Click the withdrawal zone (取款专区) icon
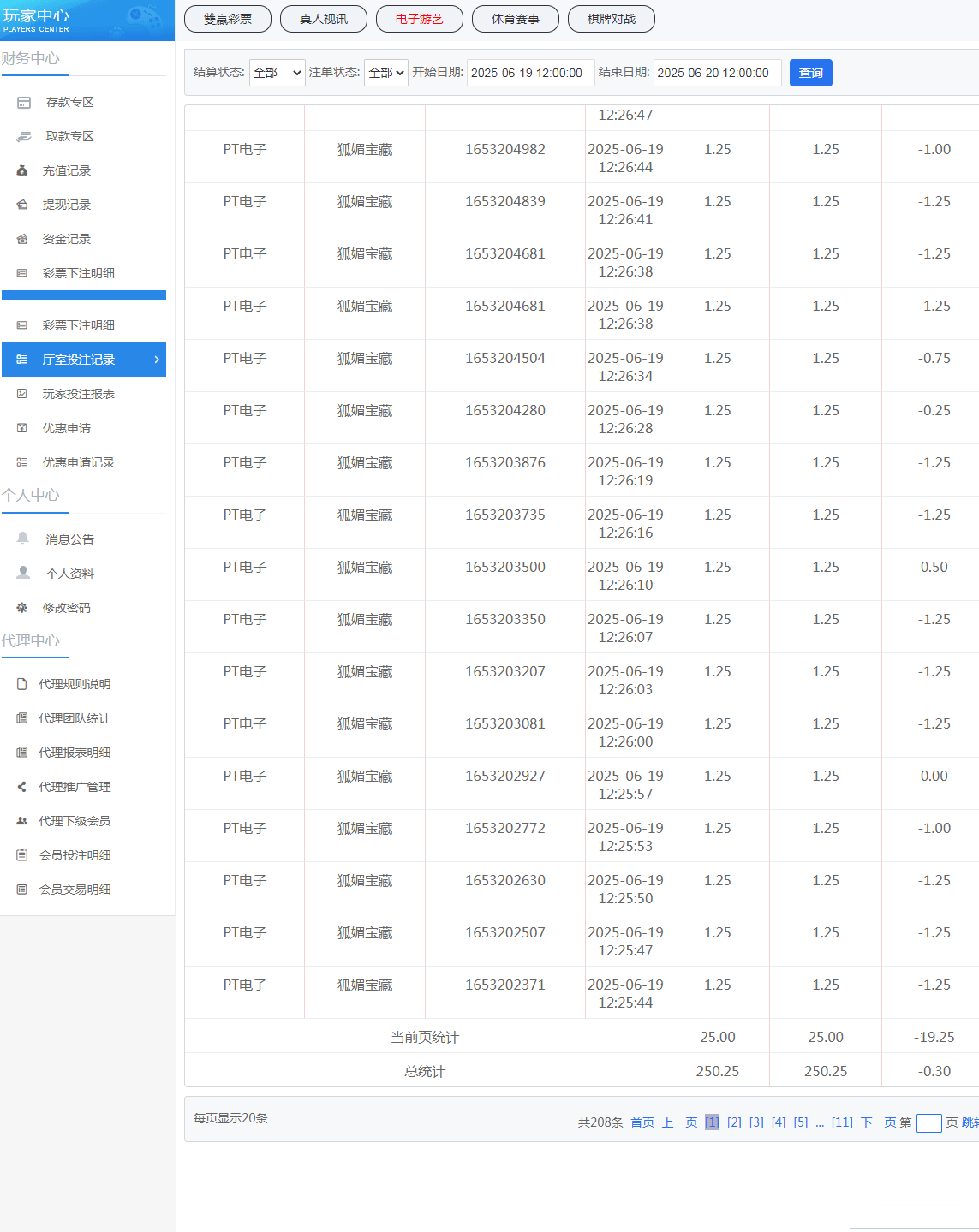This screenshot has width=979, height=1232. pyautogui.click(x=24, y=137)
